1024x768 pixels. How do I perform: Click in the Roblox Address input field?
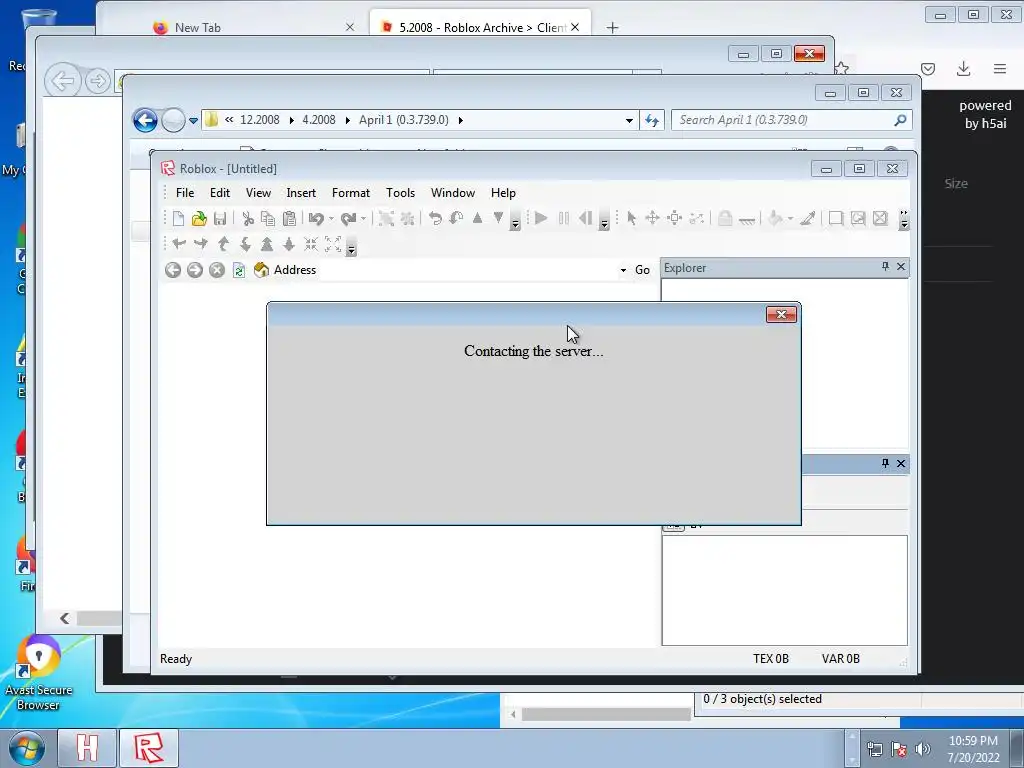click(467, 270)
